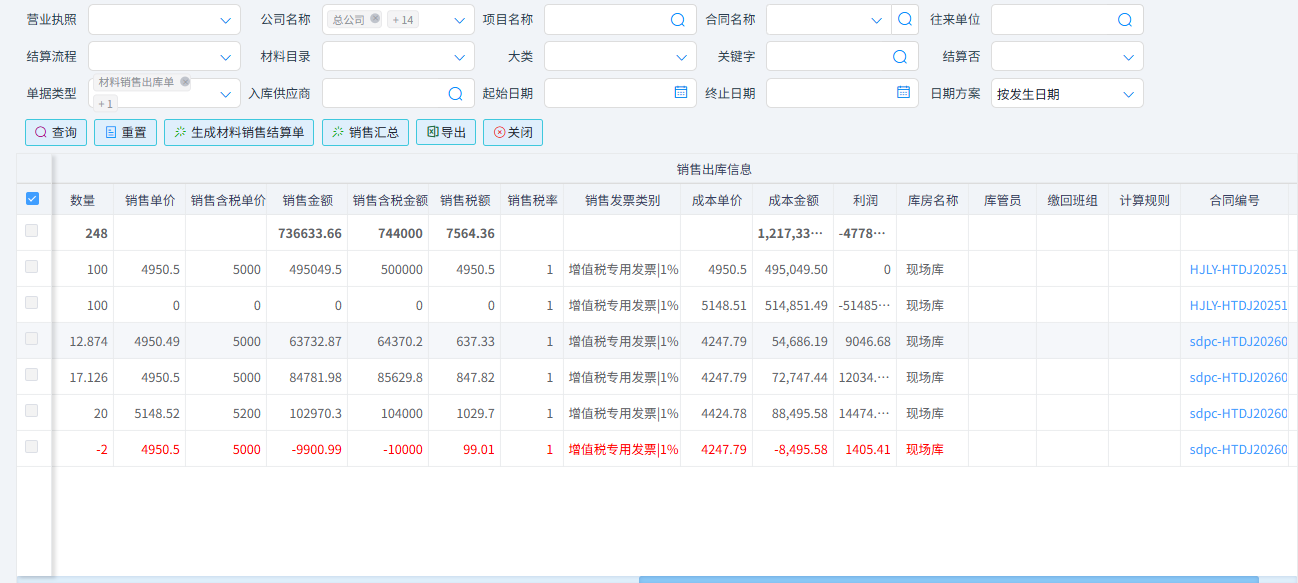Click the magnifier icon in 往来单位 field
The image size is (1298, 583).
1126,19
